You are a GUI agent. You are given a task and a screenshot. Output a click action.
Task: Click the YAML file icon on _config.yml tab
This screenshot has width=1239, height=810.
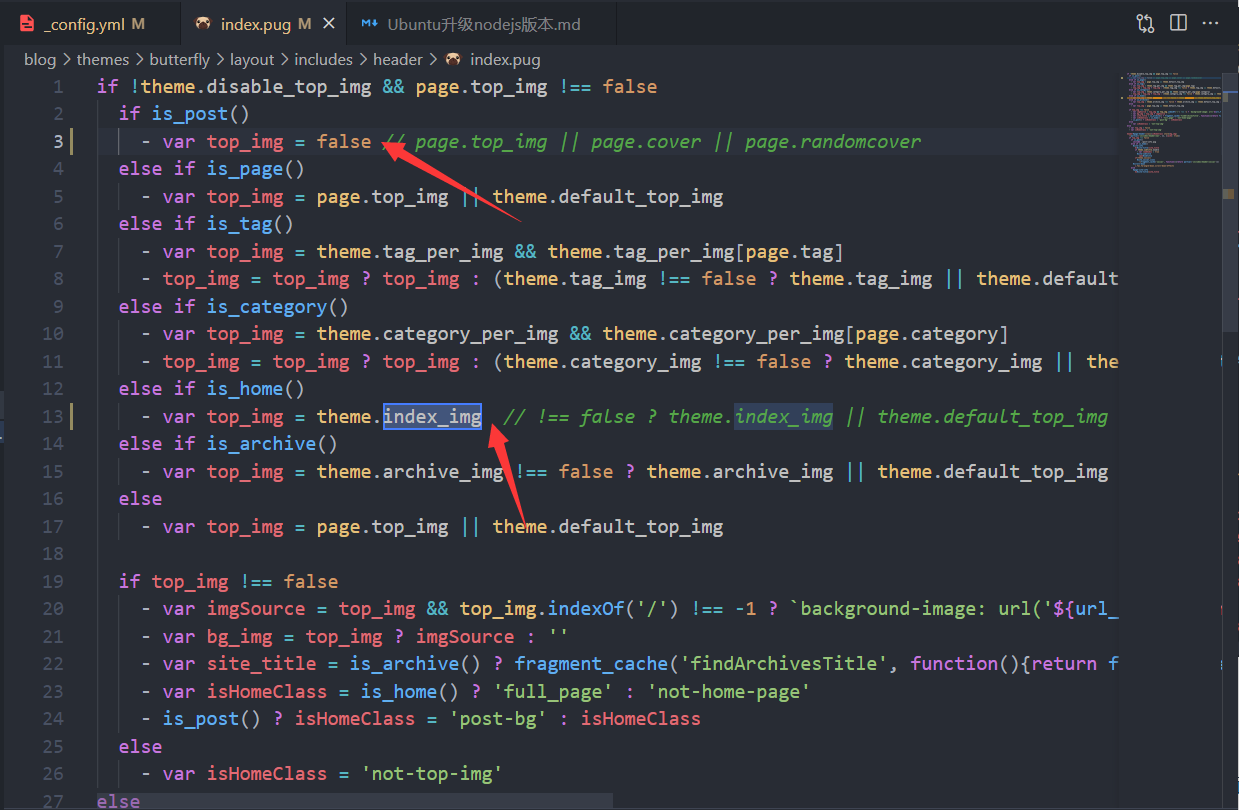point(27,23)
